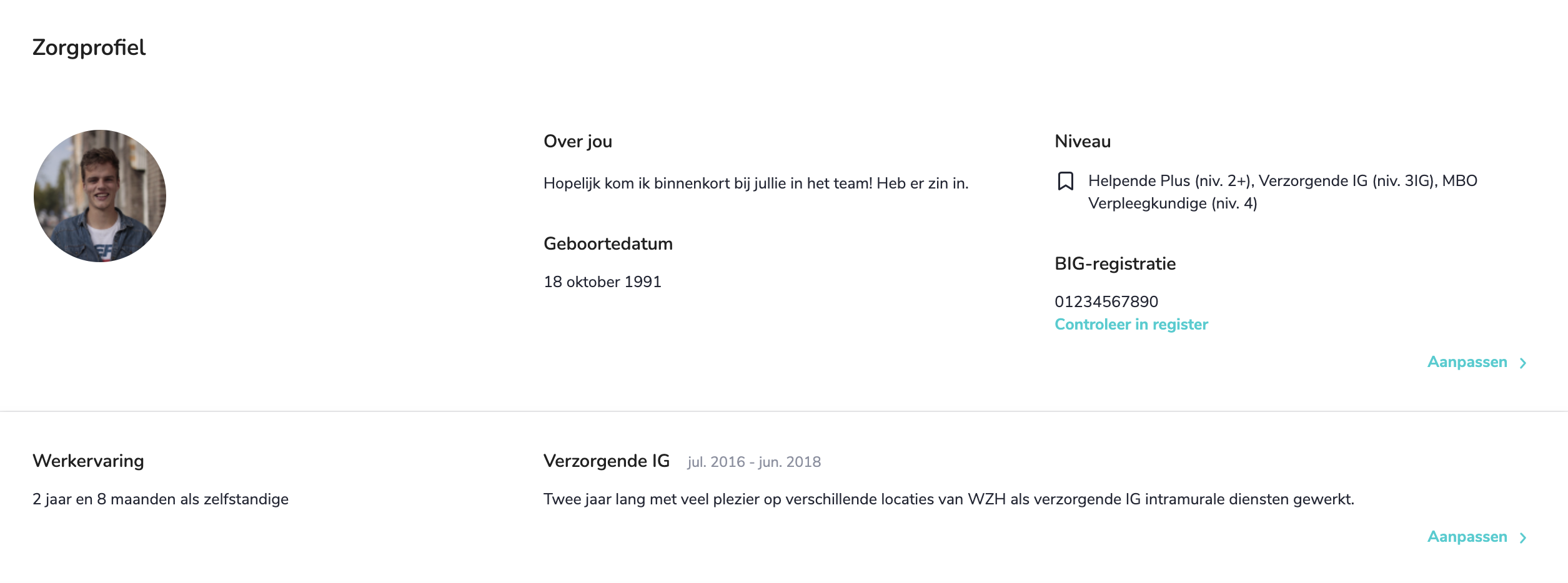Viewport: 1568px width, 583px height.
Task: Click the bio text starting with Hopelijk
Action: 755,184
